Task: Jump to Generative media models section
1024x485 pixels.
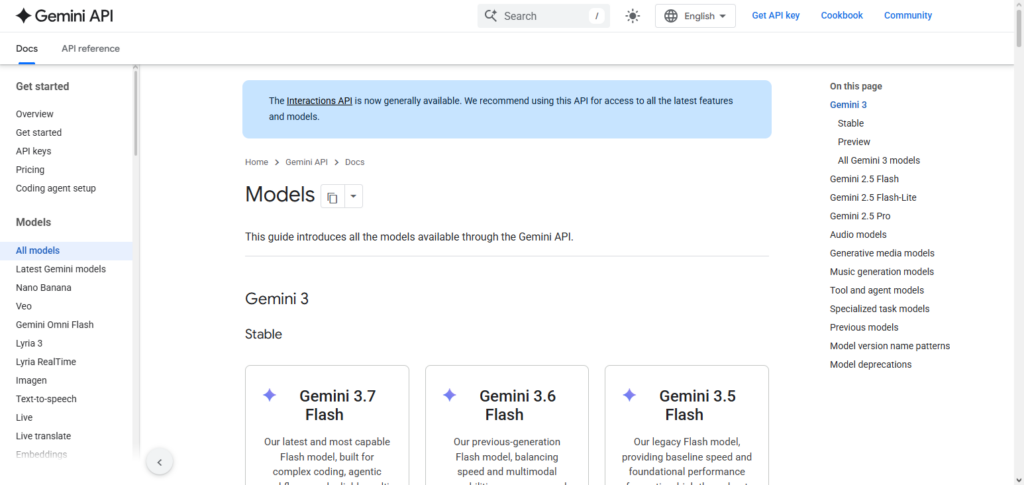Action: 882,253
